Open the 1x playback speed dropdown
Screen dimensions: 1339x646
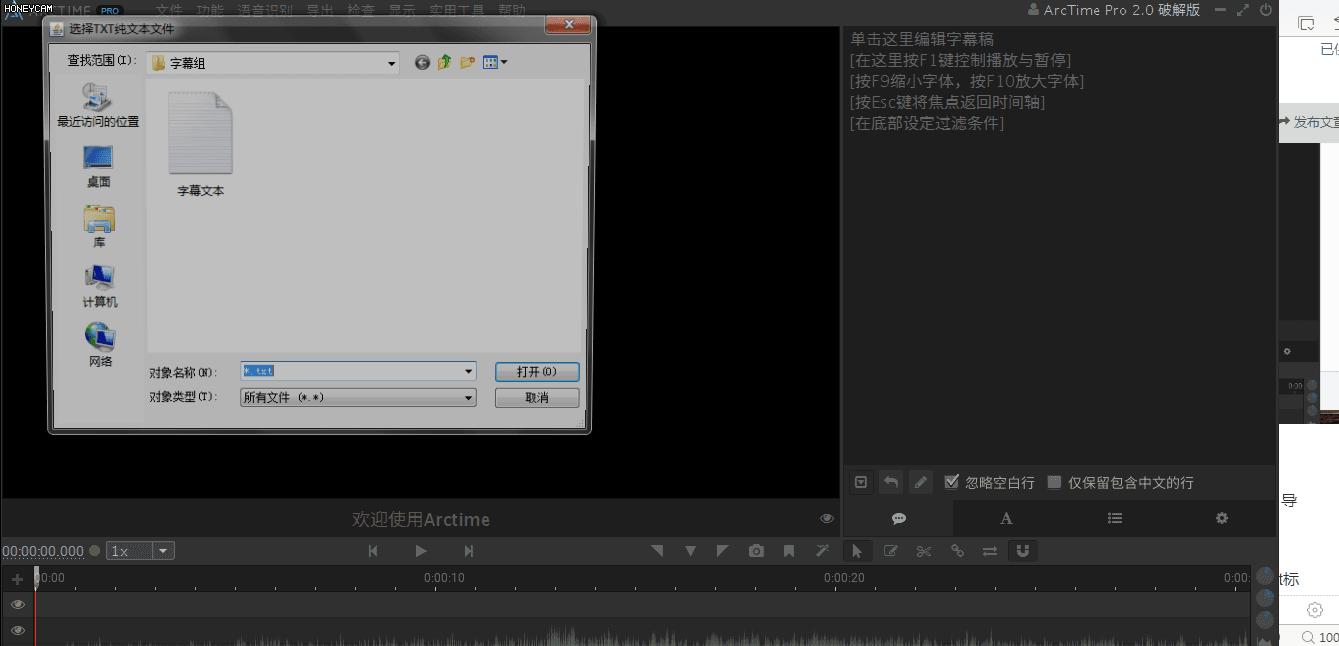160,549
